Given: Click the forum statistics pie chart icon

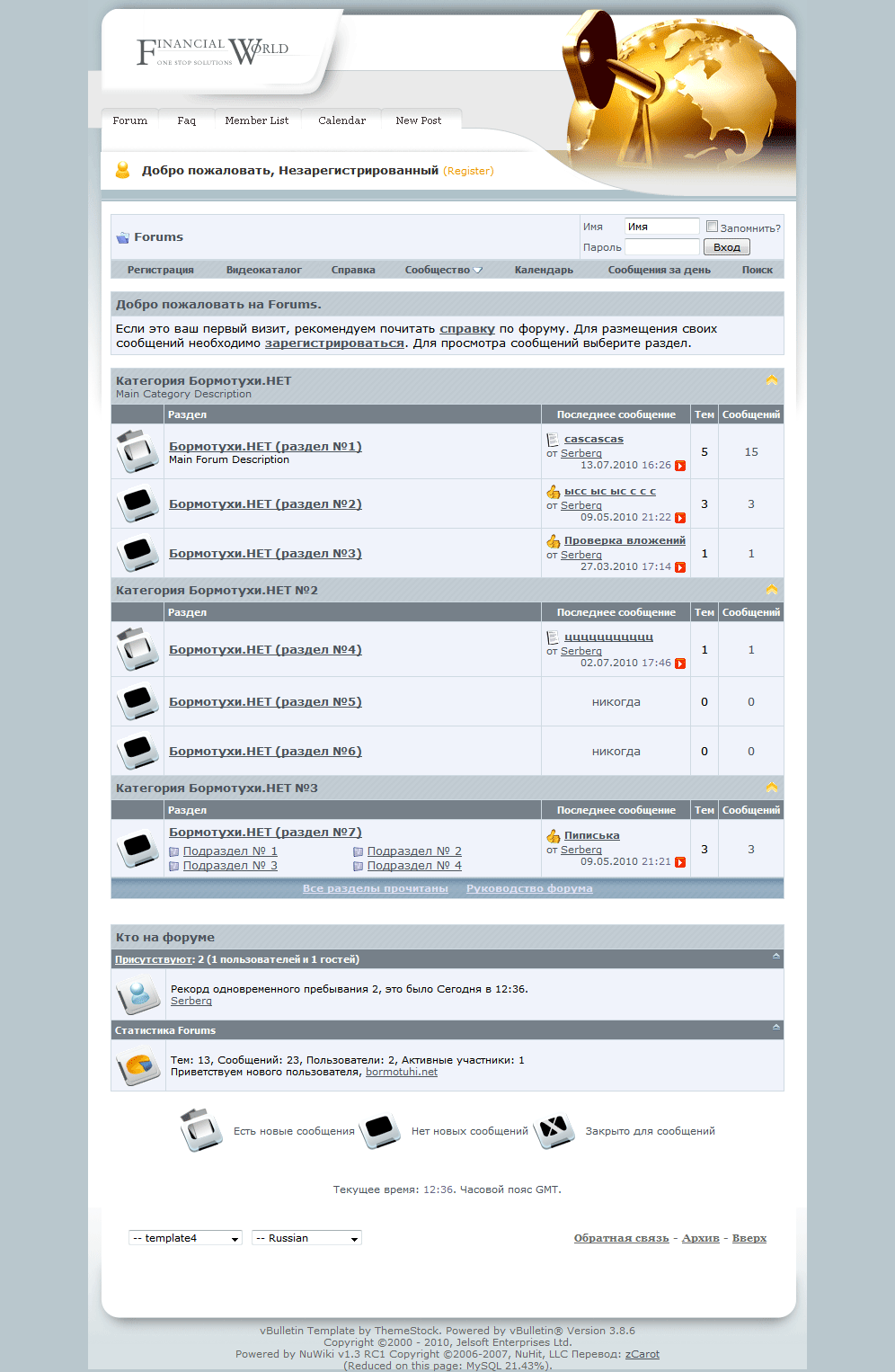Looking at the screenshot, I should 137,1065.
